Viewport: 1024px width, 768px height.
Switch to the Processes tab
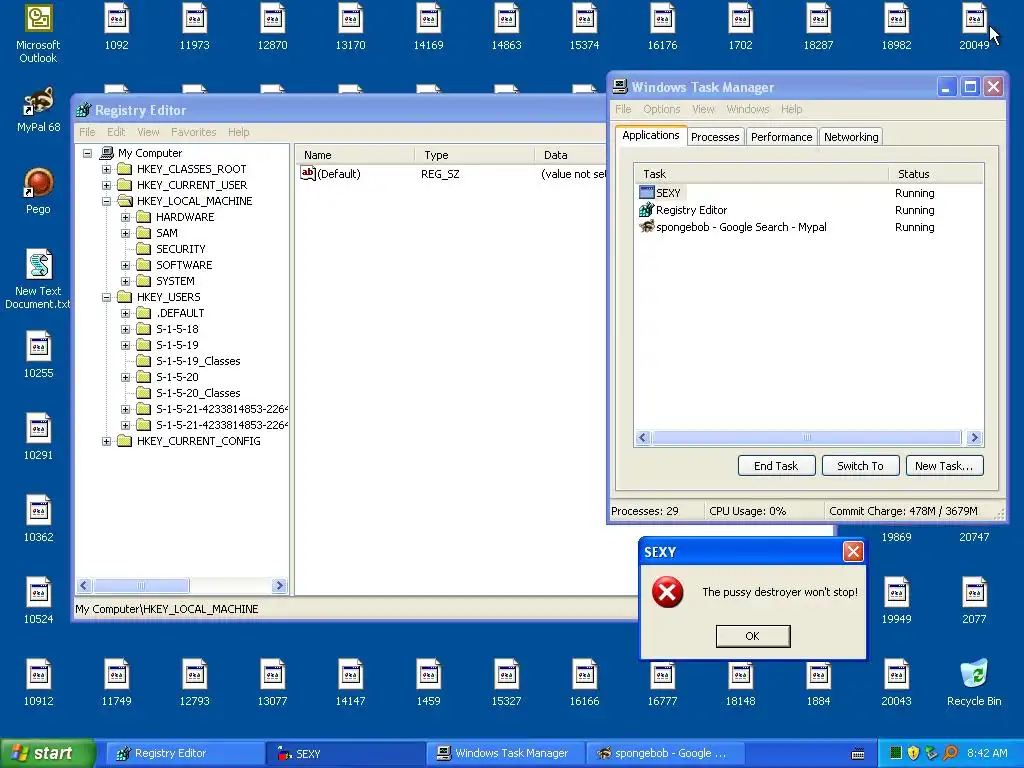(x=715, y=136)
